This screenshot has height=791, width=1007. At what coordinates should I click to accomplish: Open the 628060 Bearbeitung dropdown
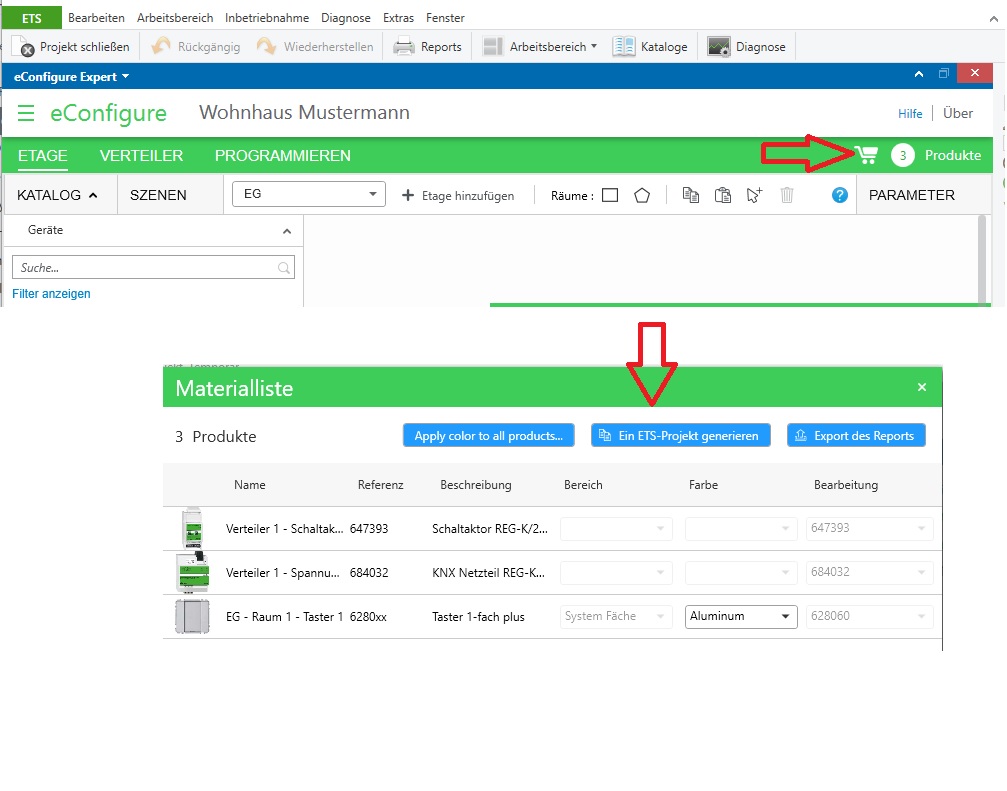(x=870, y=616)
